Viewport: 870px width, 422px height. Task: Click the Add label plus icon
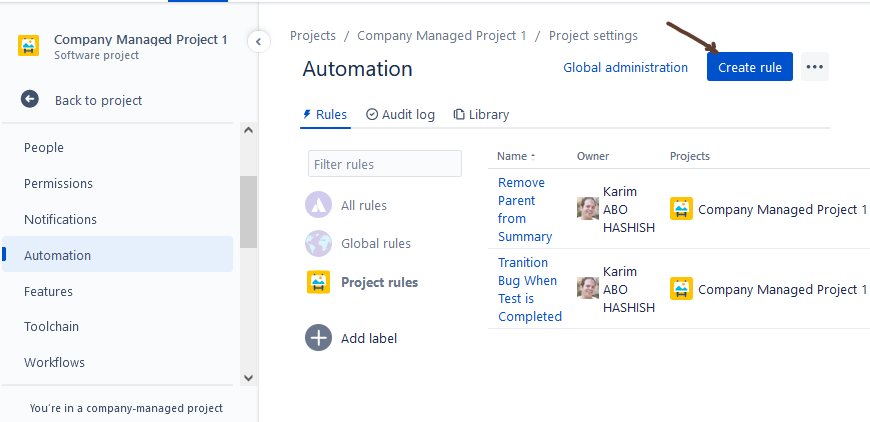click(x=318, y=338)
